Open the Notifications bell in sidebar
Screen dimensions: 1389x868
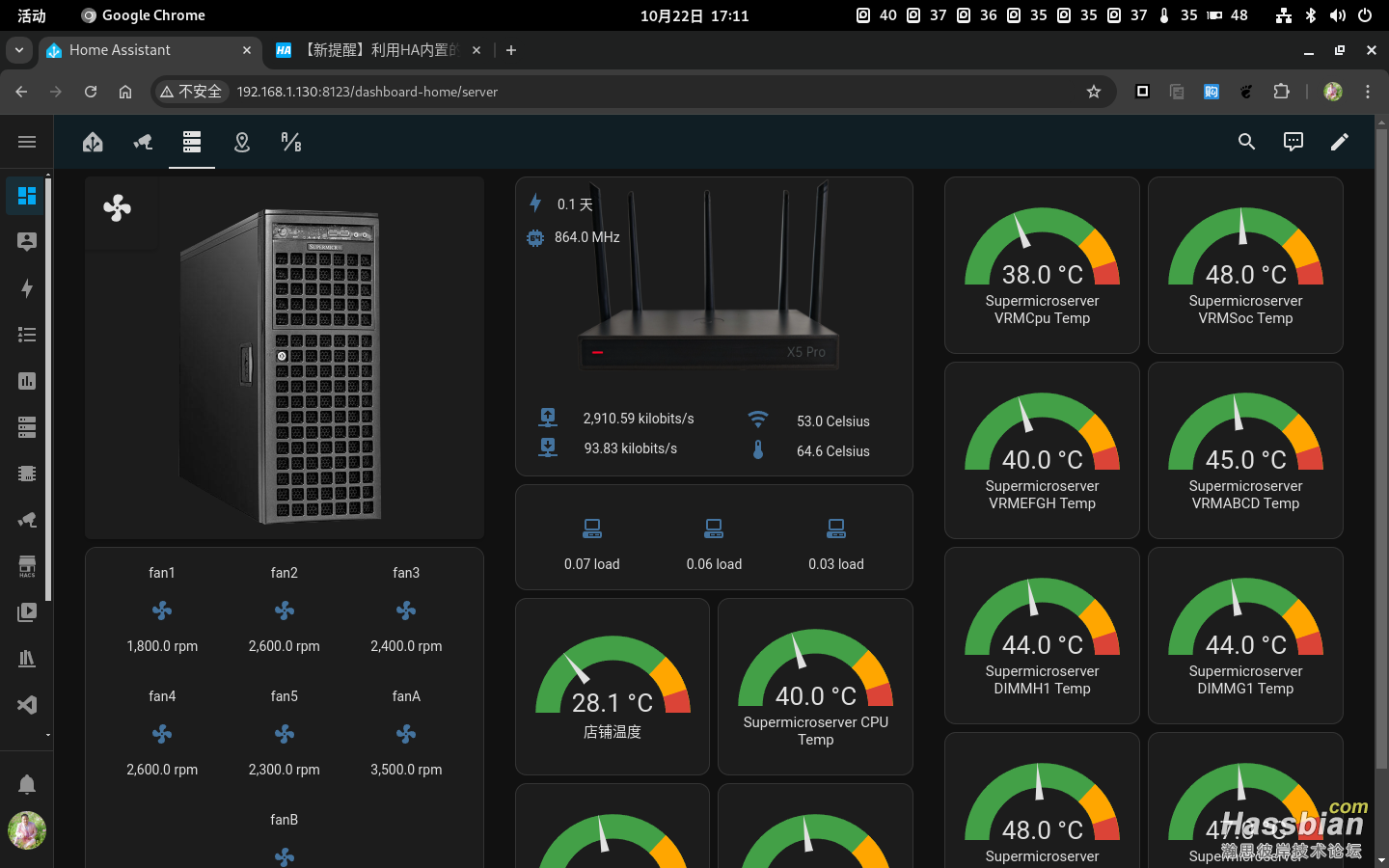click(27, 784)
